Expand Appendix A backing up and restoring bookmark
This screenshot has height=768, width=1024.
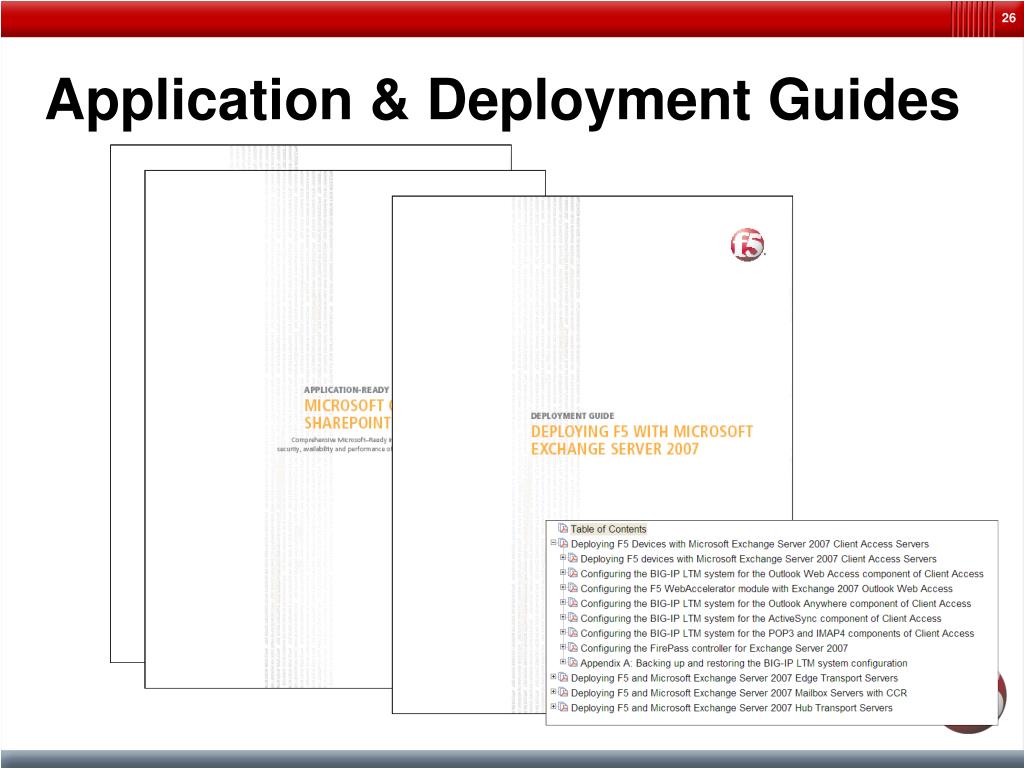point(563,662)
